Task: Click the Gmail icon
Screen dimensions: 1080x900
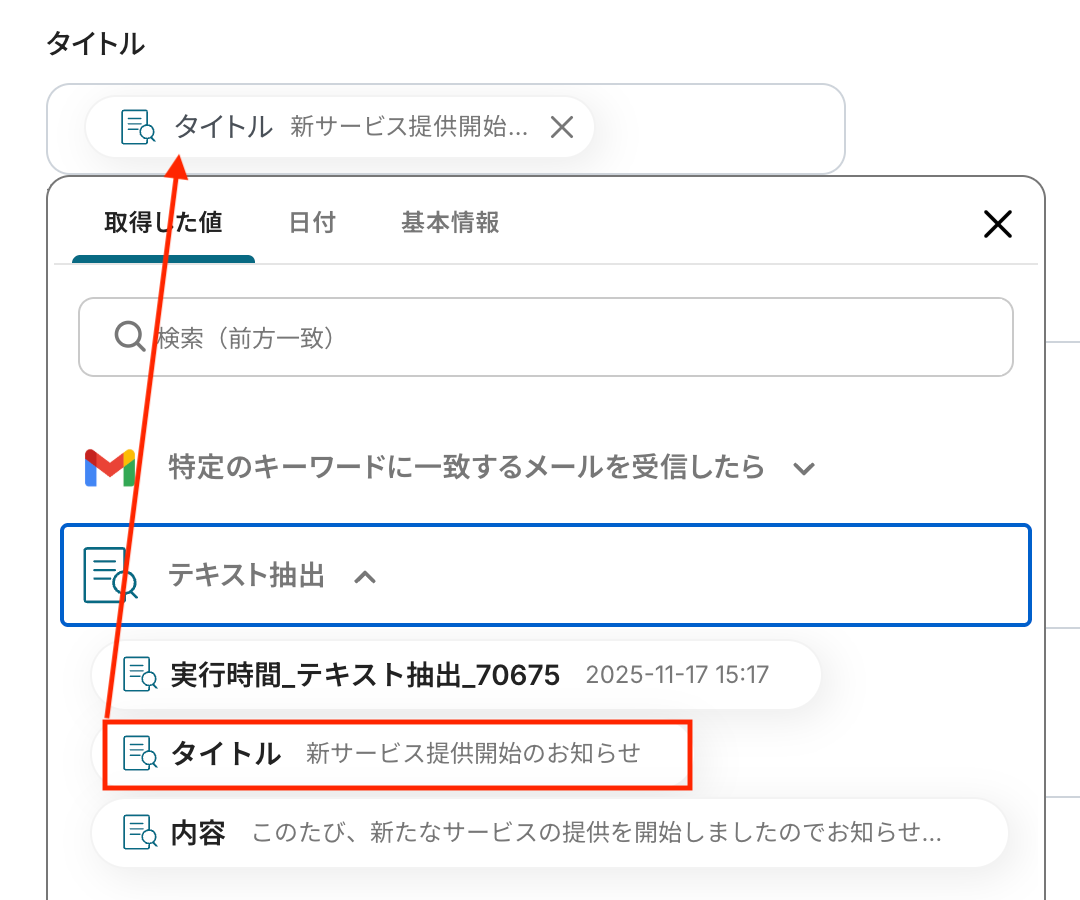Action: pos(110,467)
